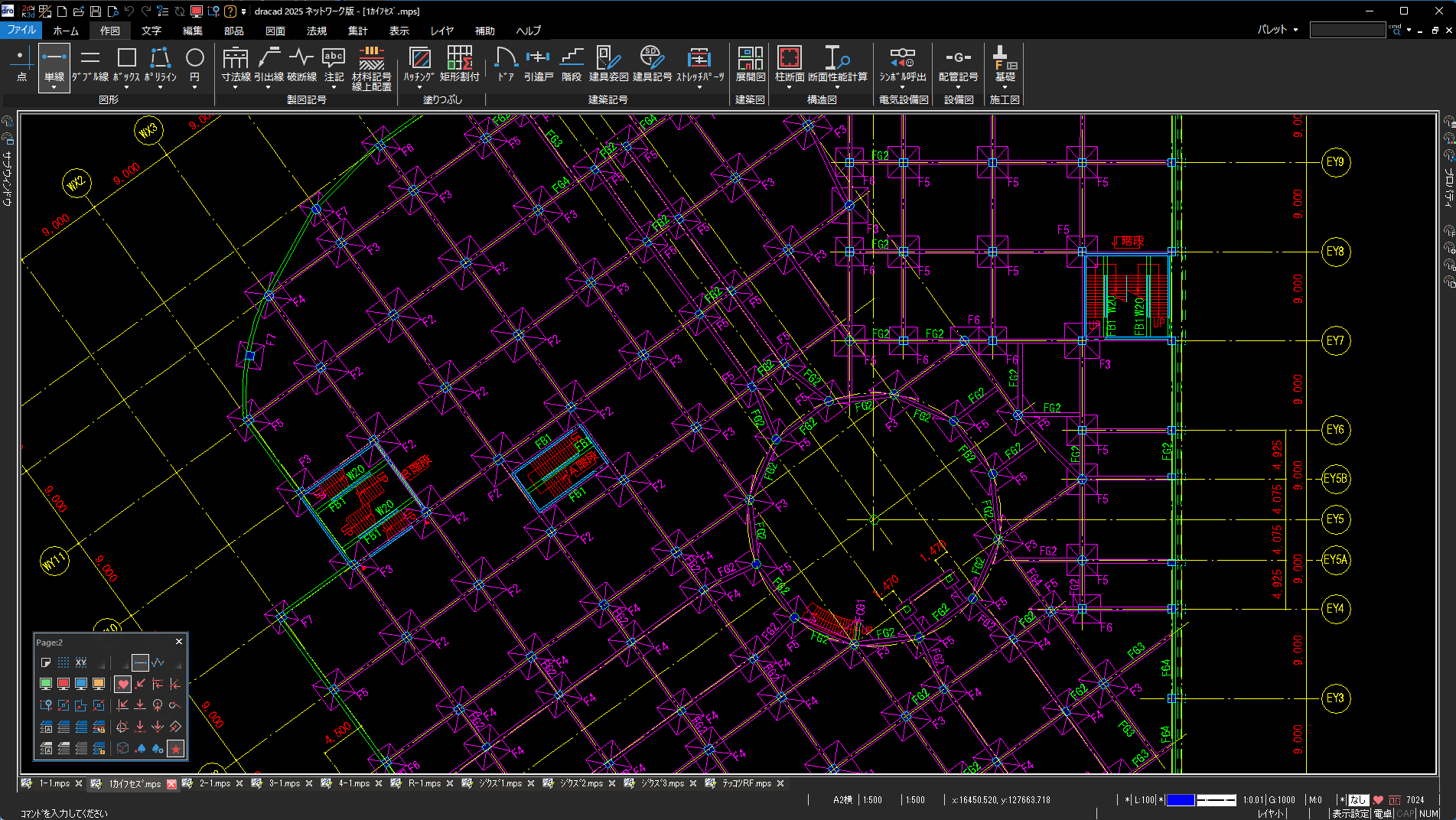Toggle the XY grid display in palette
The image size is (1456, 820).
tap(81, 662)
